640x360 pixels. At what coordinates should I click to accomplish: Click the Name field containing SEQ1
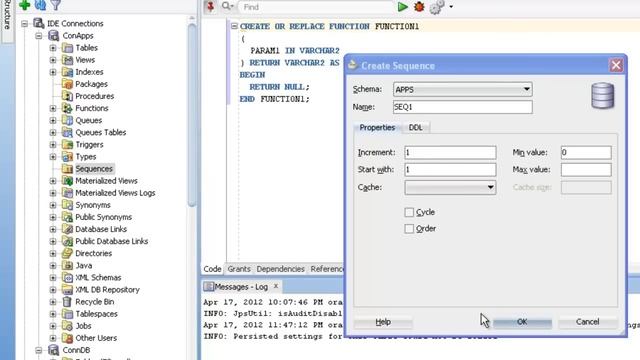(x=462, y=107)
